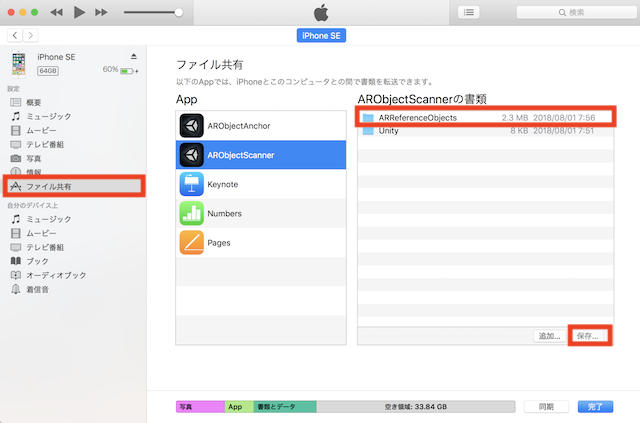The image size is (640, 423).
Task: Select the ARObjectAnchor app name
Action: [239, 126]
